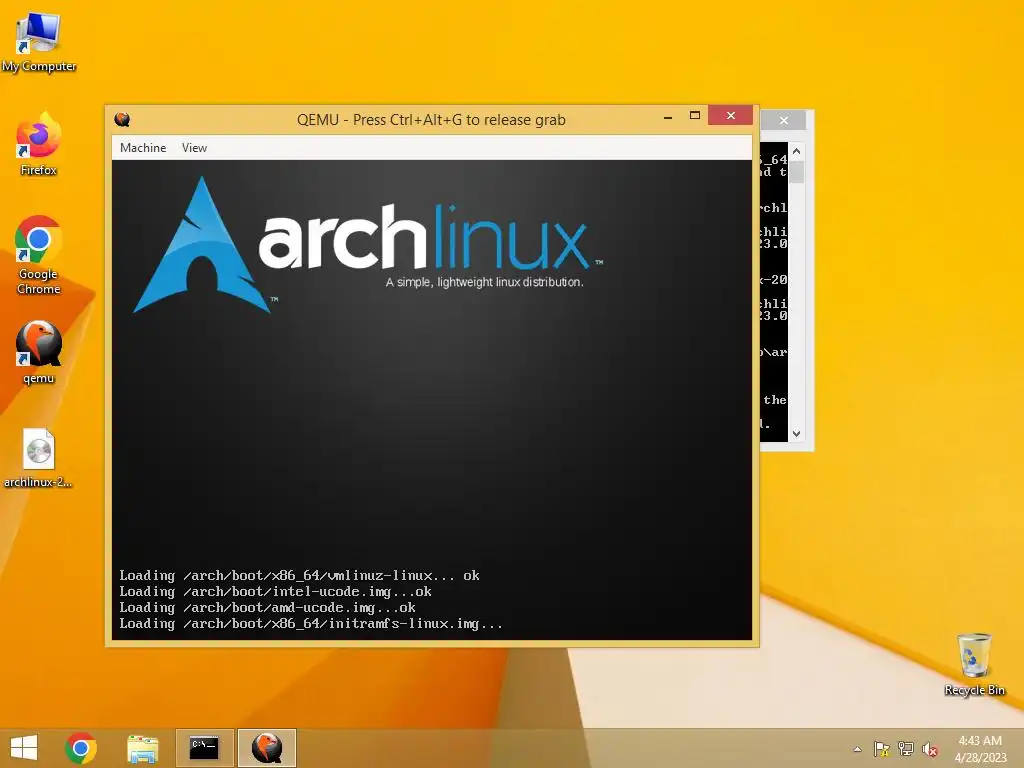Click the QEMU window title text
The height and width of the screenshot is (768, 1024).
click(431, 120)
